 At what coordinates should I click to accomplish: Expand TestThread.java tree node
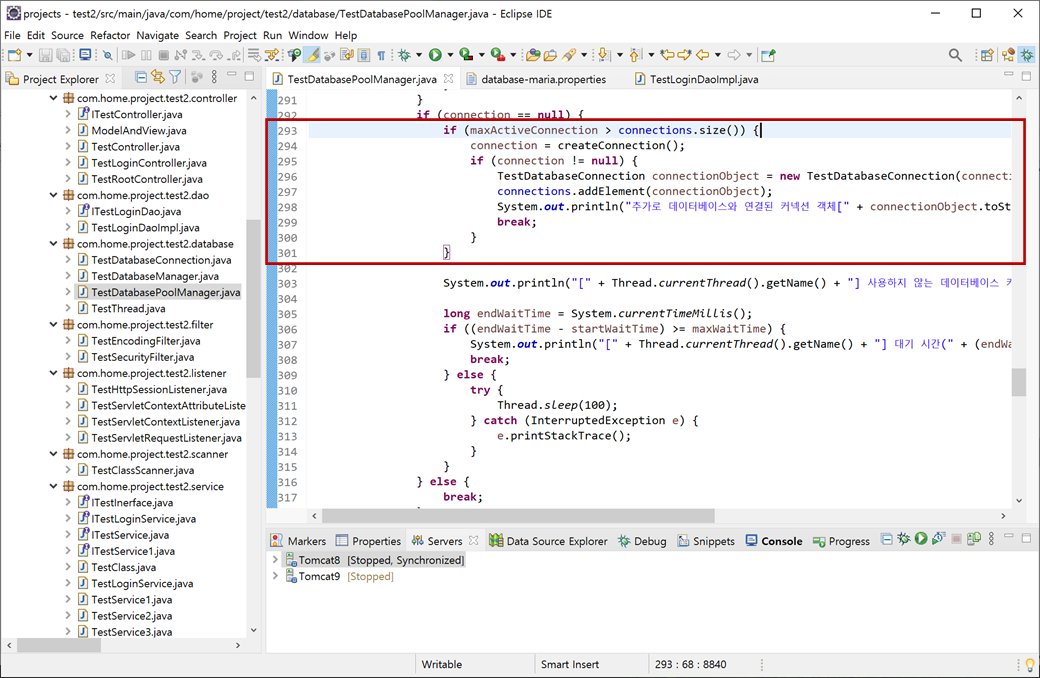[68, 308]
